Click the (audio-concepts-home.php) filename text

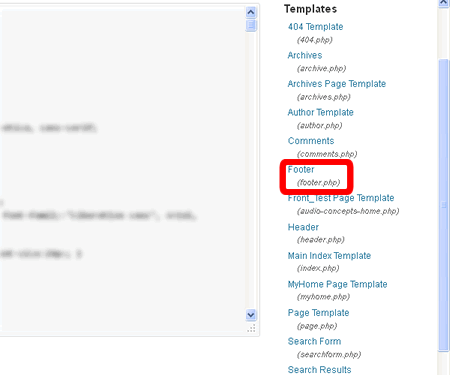[348, 211]
